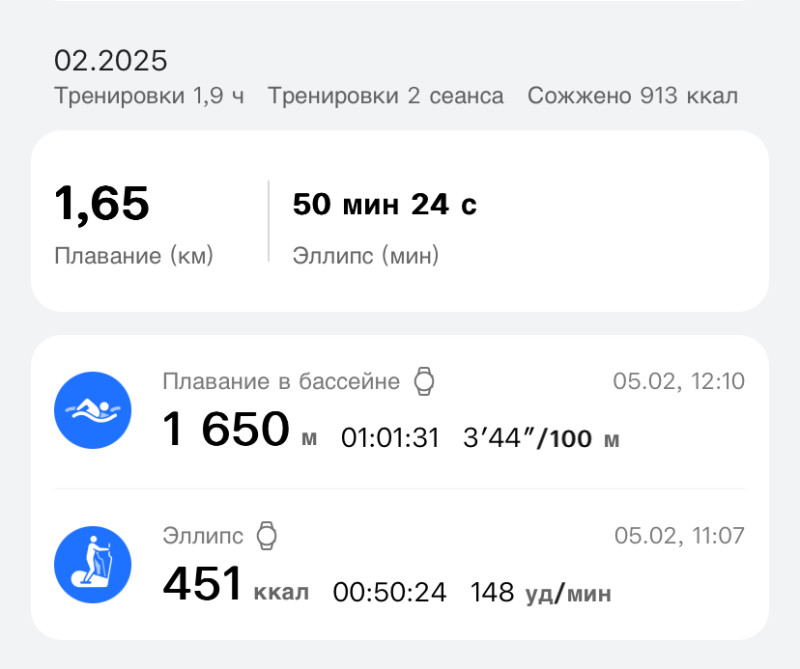
Task: Click the watch icon beside Плавание в бассейне
Action: pyautogui.click(x=425, y=381)
